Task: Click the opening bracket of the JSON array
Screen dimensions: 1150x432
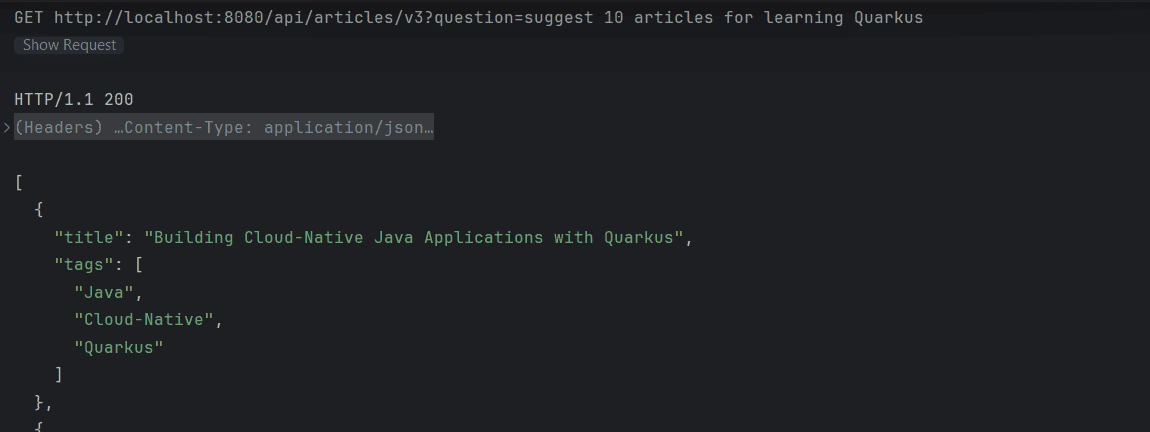Action: (19, 183)
